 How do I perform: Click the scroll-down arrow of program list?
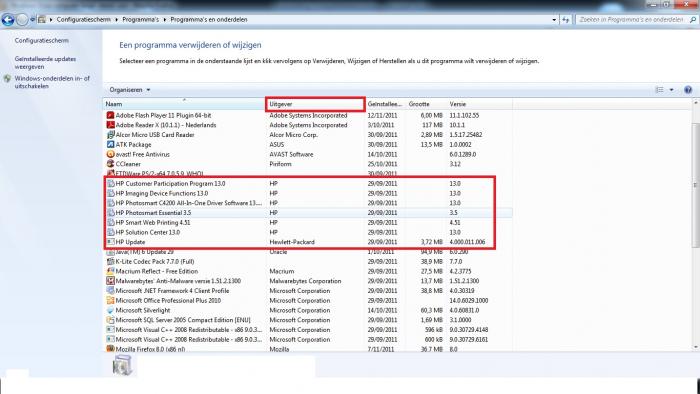click(x=696, y=347)
